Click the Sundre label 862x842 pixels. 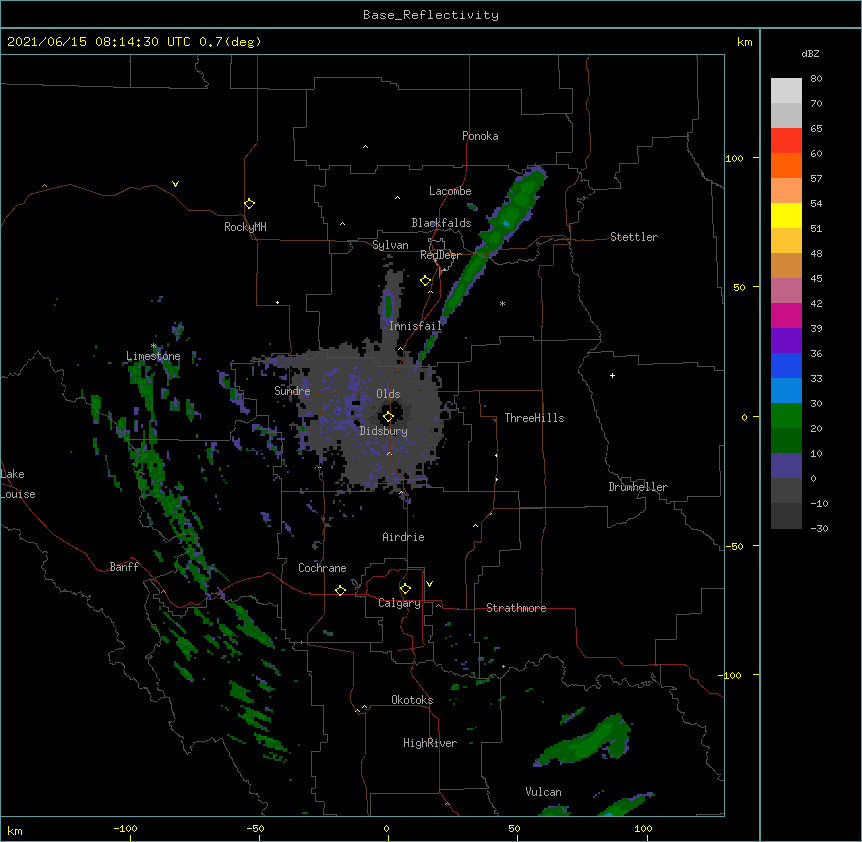coord(292,391)
